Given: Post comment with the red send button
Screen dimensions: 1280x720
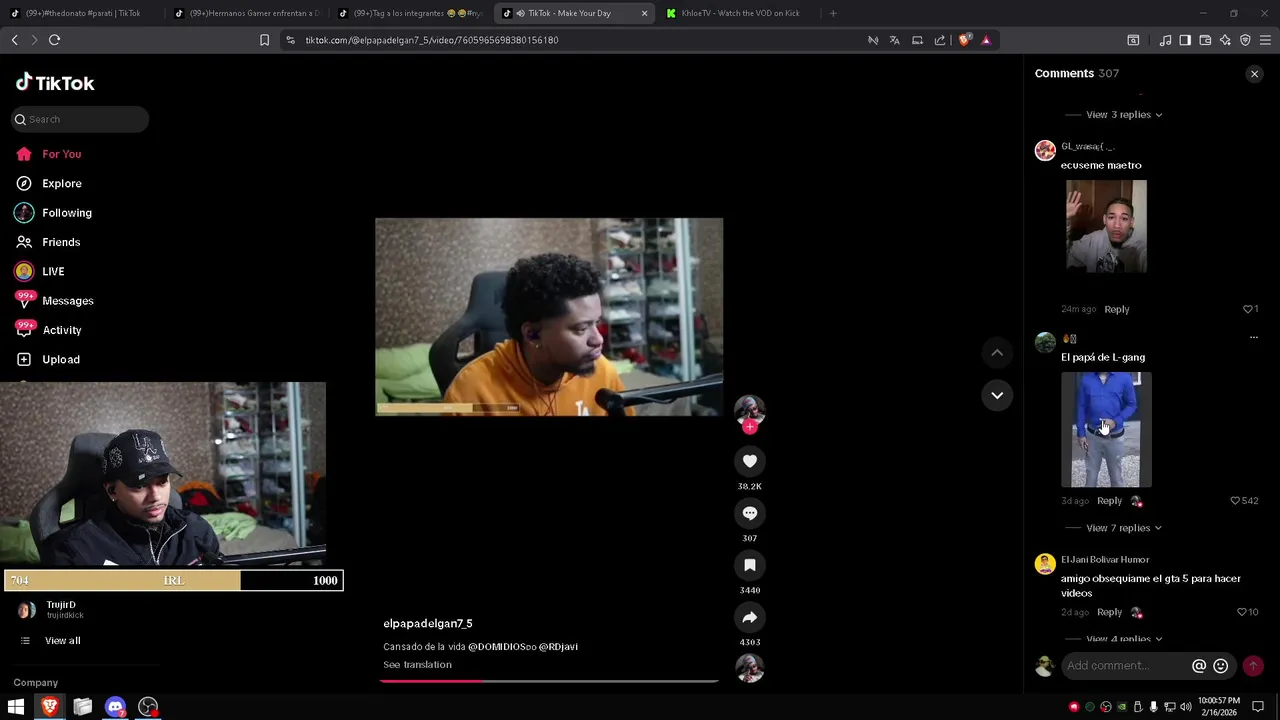Looking at the screenshot, I should [x=1253, y=666].
